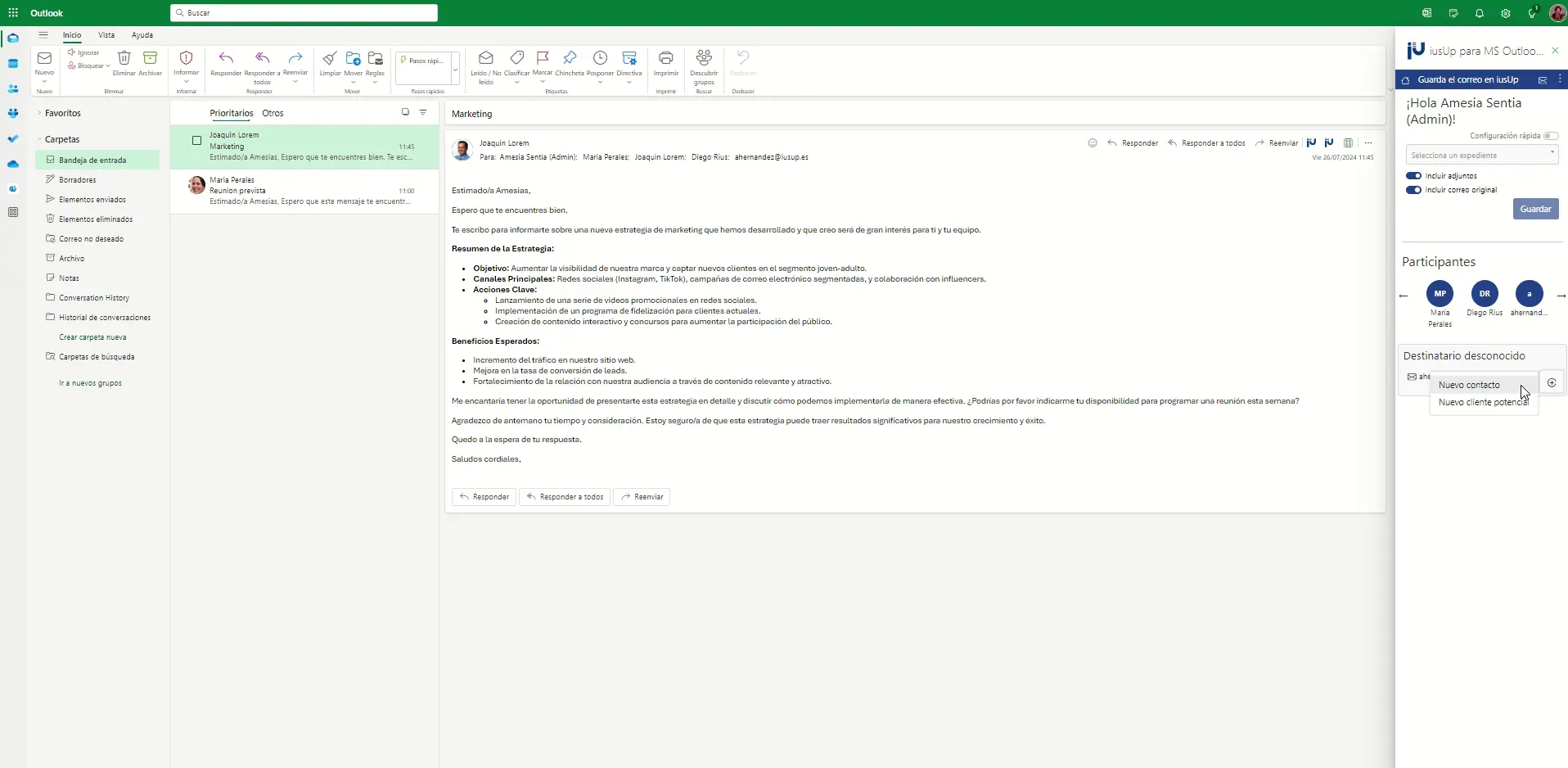This screenshot has width=1568, height=768.
Task: Expand the Favoritos section
Action: click(39, 113)
